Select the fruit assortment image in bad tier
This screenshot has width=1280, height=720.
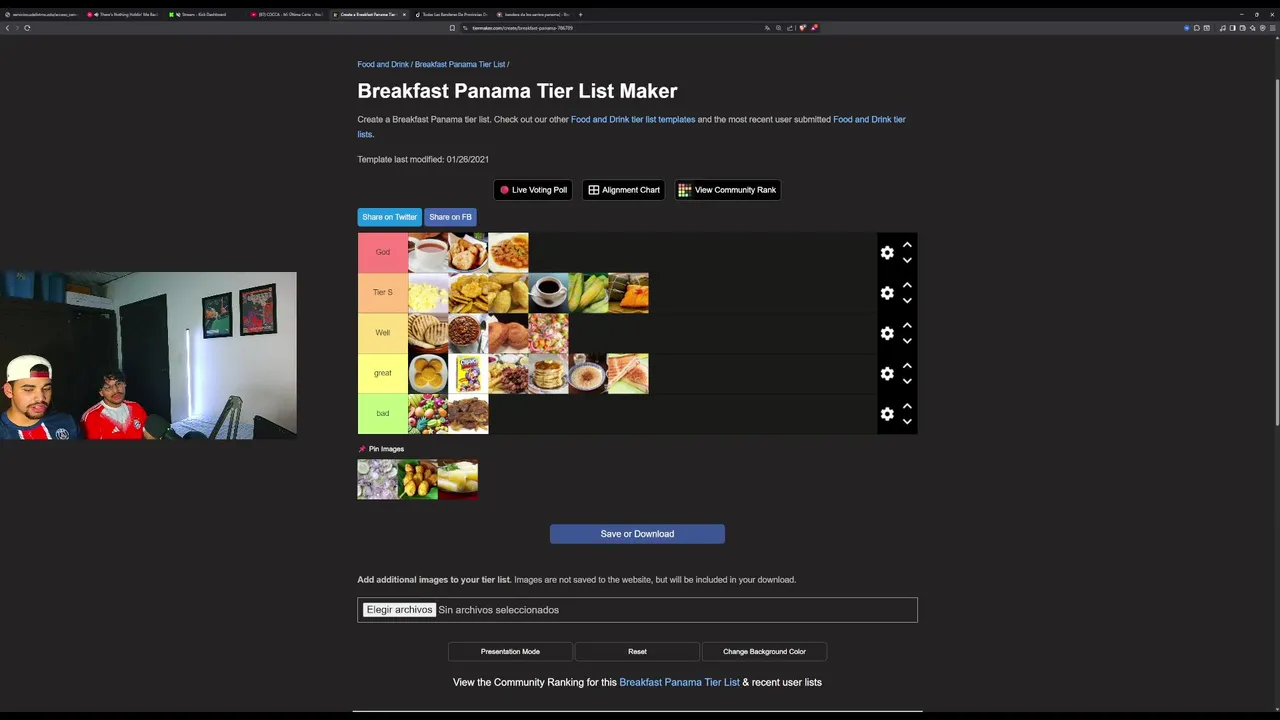tap(428, 414)
